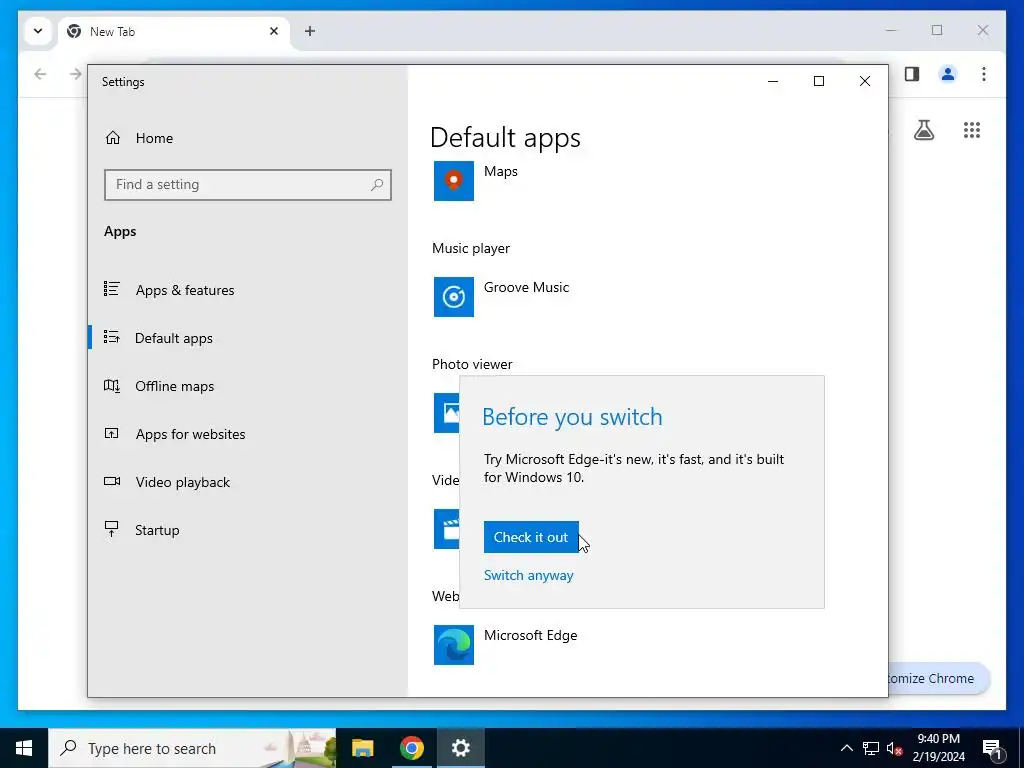1024x768 pixels.
Task: Click the Startup icon in sidebar
Action: point(112,529)
